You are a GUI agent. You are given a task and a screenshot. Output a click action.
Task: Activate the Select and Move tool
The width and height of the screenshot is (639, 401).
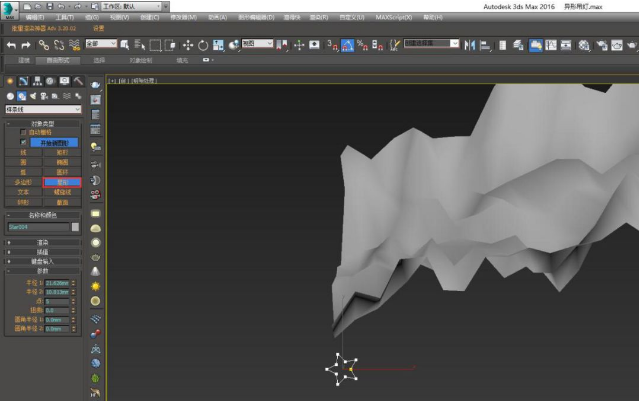click(x=188, y=45)
